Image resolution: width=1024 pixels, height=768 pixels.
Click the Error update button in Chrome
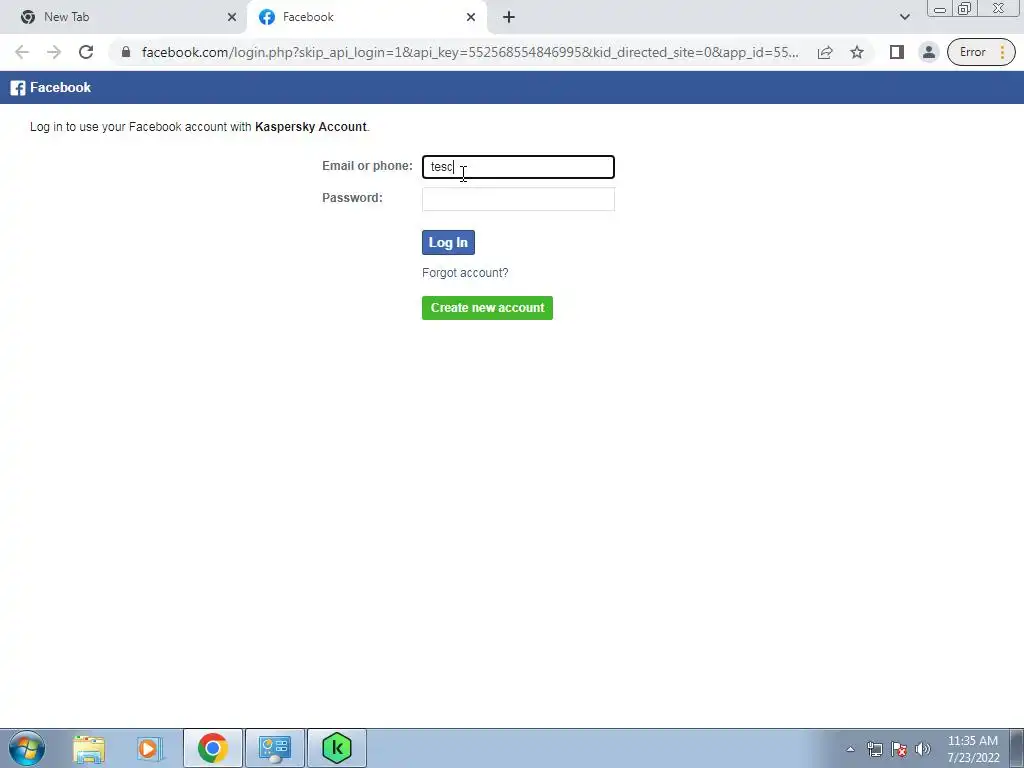pyautogui.click(x=981, y=52)
